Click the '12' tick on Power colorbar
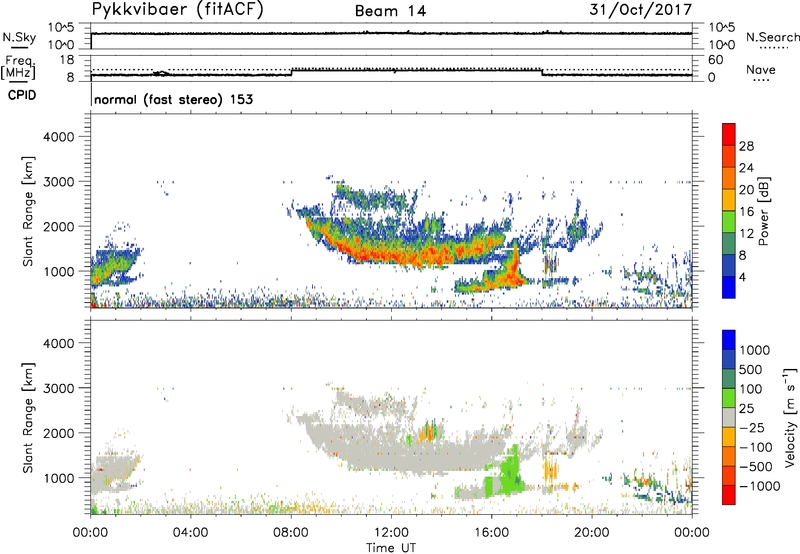The image size is (800, 554). tap(746, 233)
